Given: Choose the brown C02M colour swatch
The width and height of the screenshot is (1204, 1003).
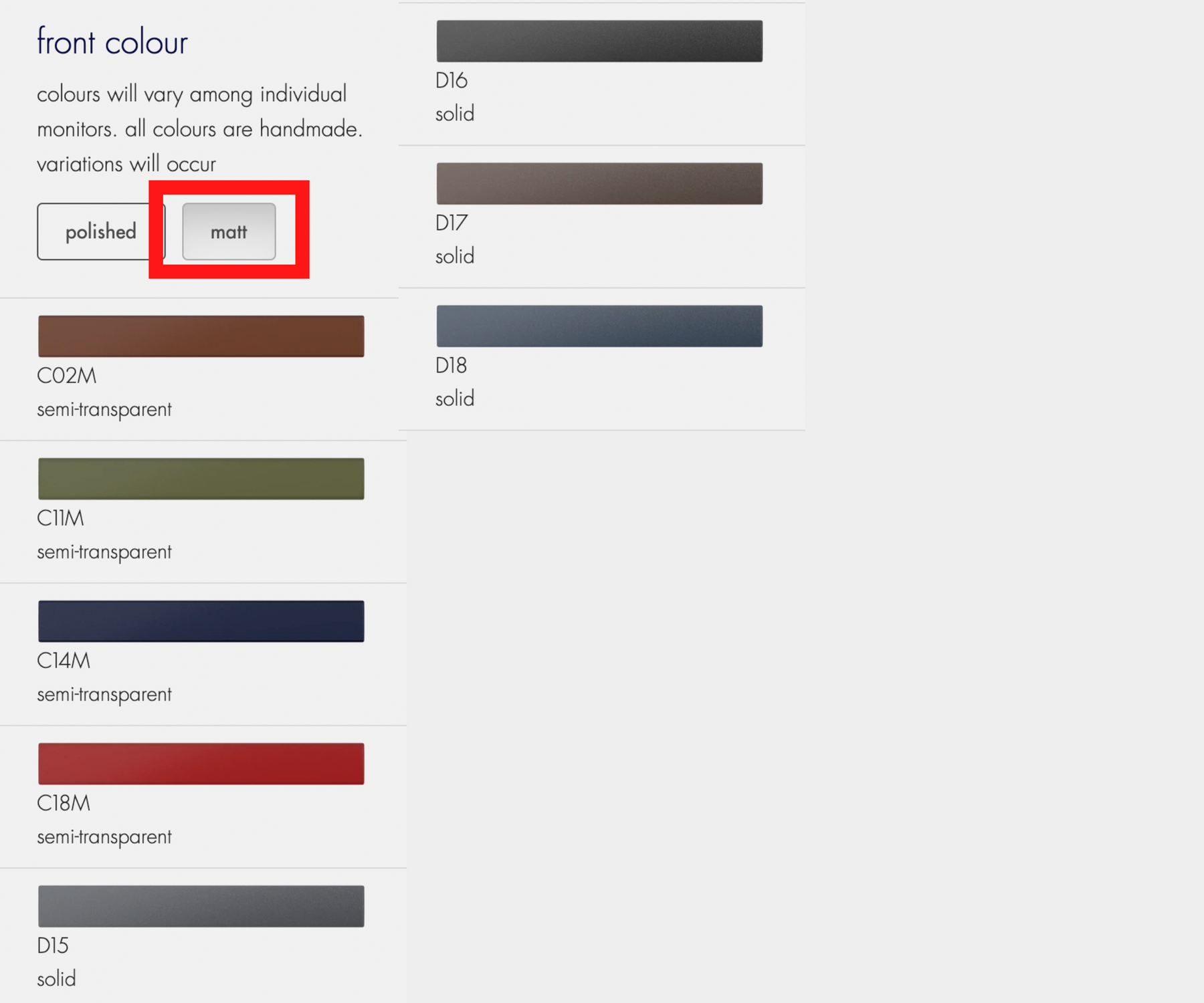Looking at the screenshot, I should tap(201, 336).
